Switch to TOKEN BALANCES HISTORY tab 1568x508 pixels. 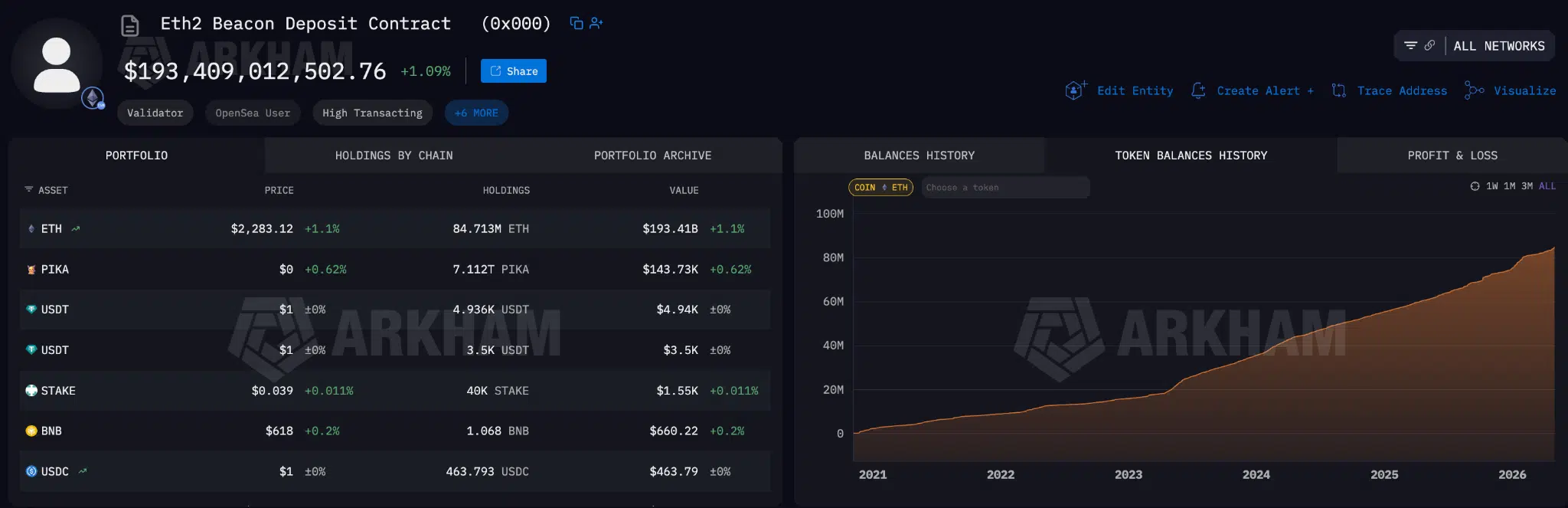coord(1191,156)
